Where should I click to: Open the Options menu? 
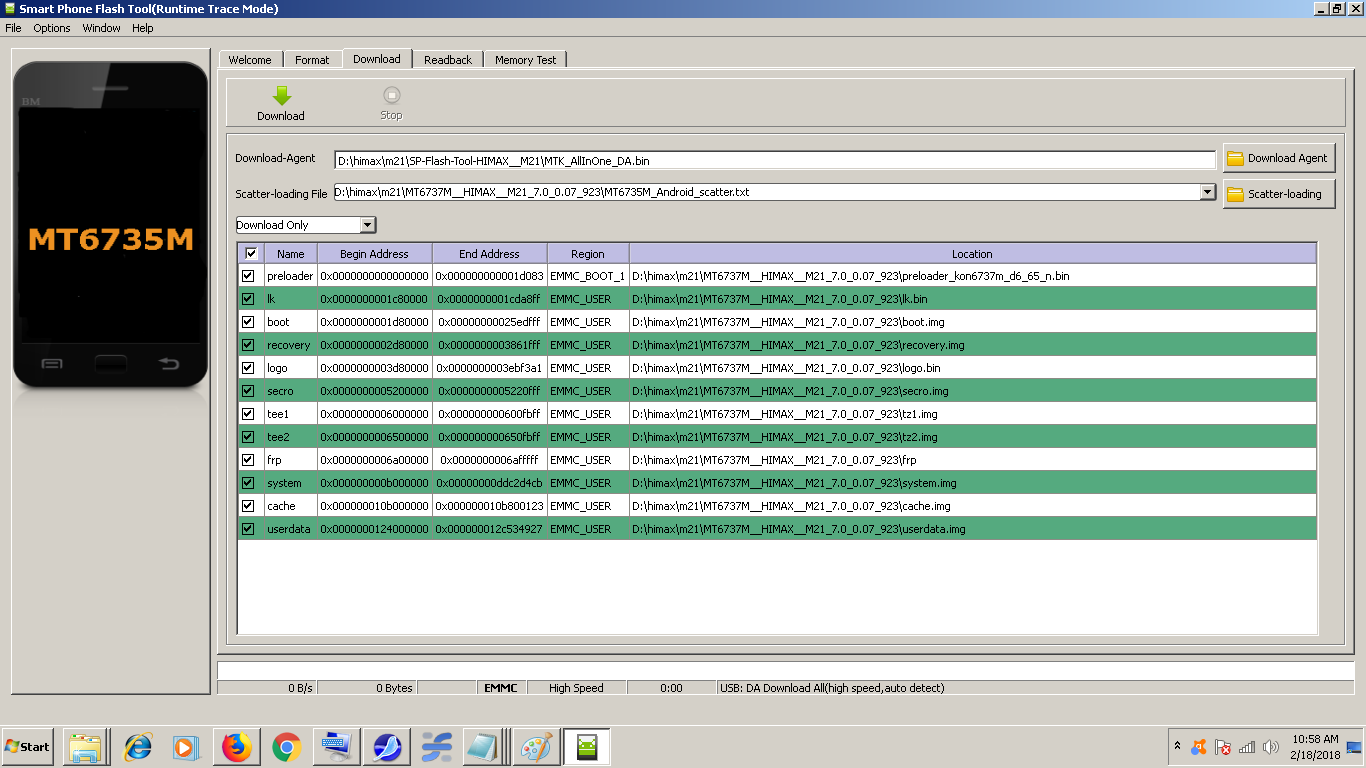52,28
